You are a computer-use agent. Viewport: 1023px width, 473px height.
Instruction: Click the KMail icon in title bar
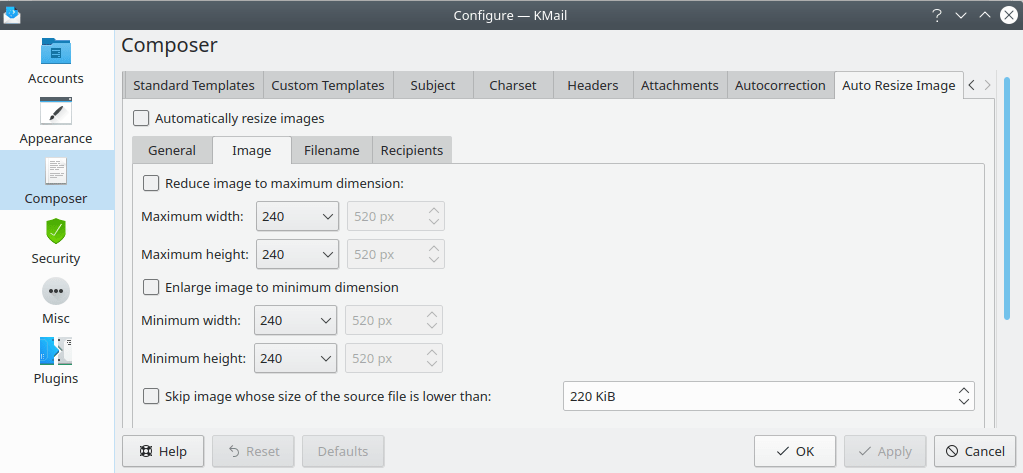click(12, 15)
